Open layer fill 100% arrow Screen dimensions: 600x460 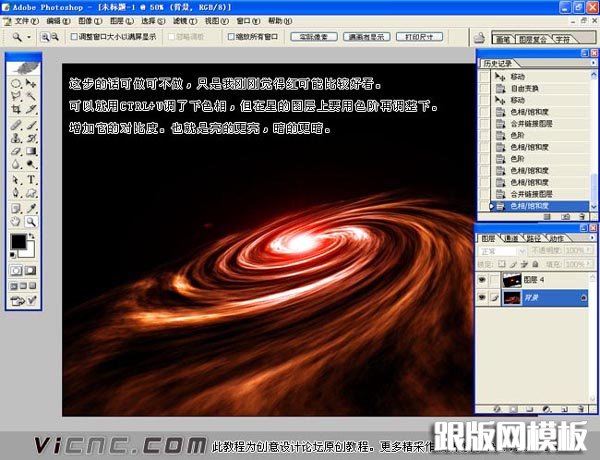pyautogui.click(x=589, y=264)
